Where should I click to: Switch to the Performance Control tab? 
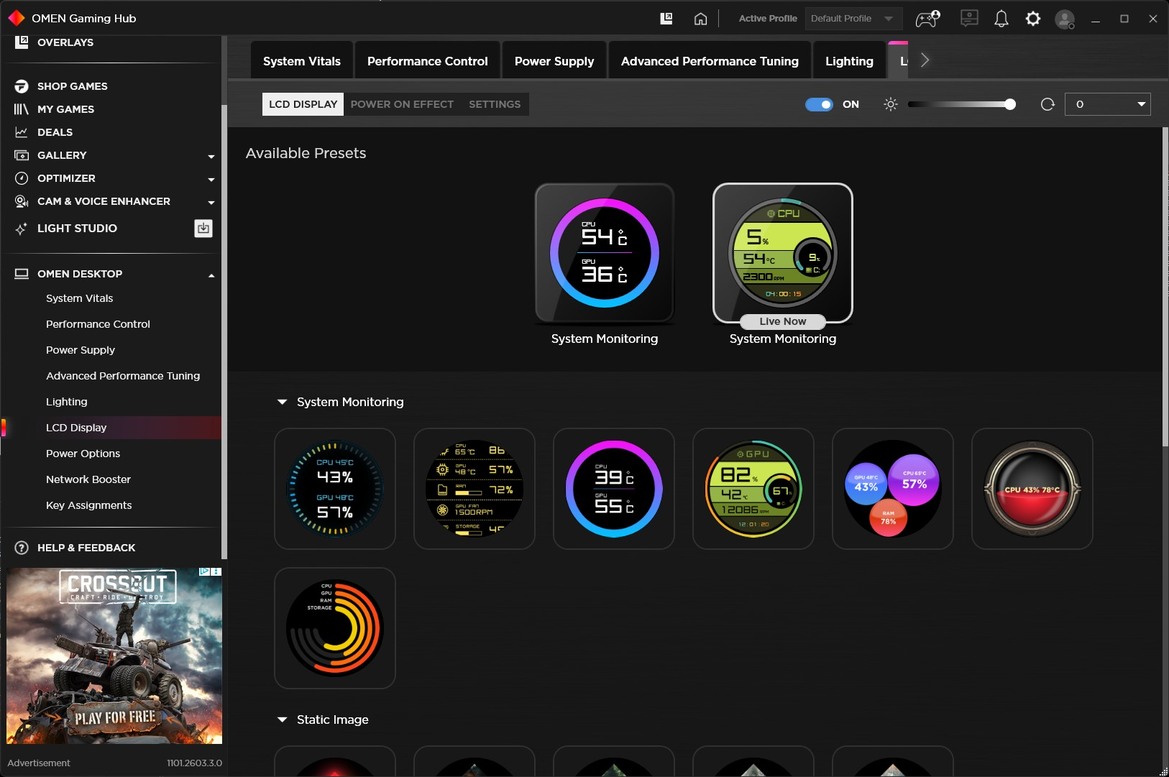427,61
